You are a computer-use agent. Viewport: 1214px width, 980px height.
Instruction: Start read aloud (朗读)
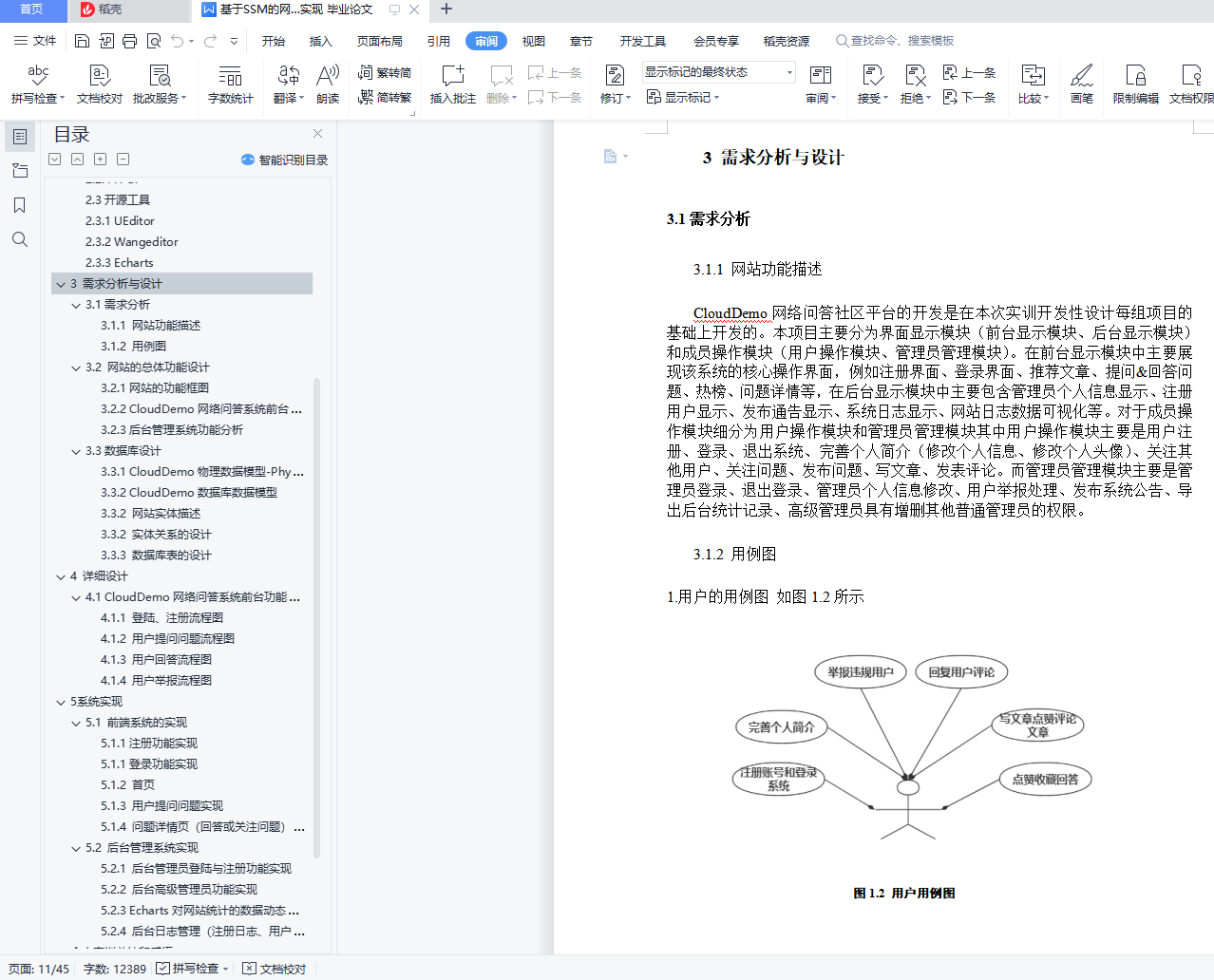click(328, 84)
